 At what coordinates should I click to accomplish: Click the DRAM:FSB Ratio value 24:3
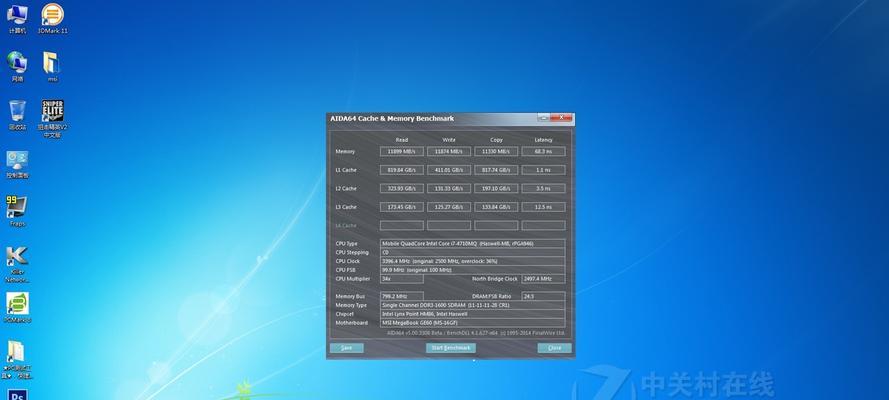click(x=543, y=296)
